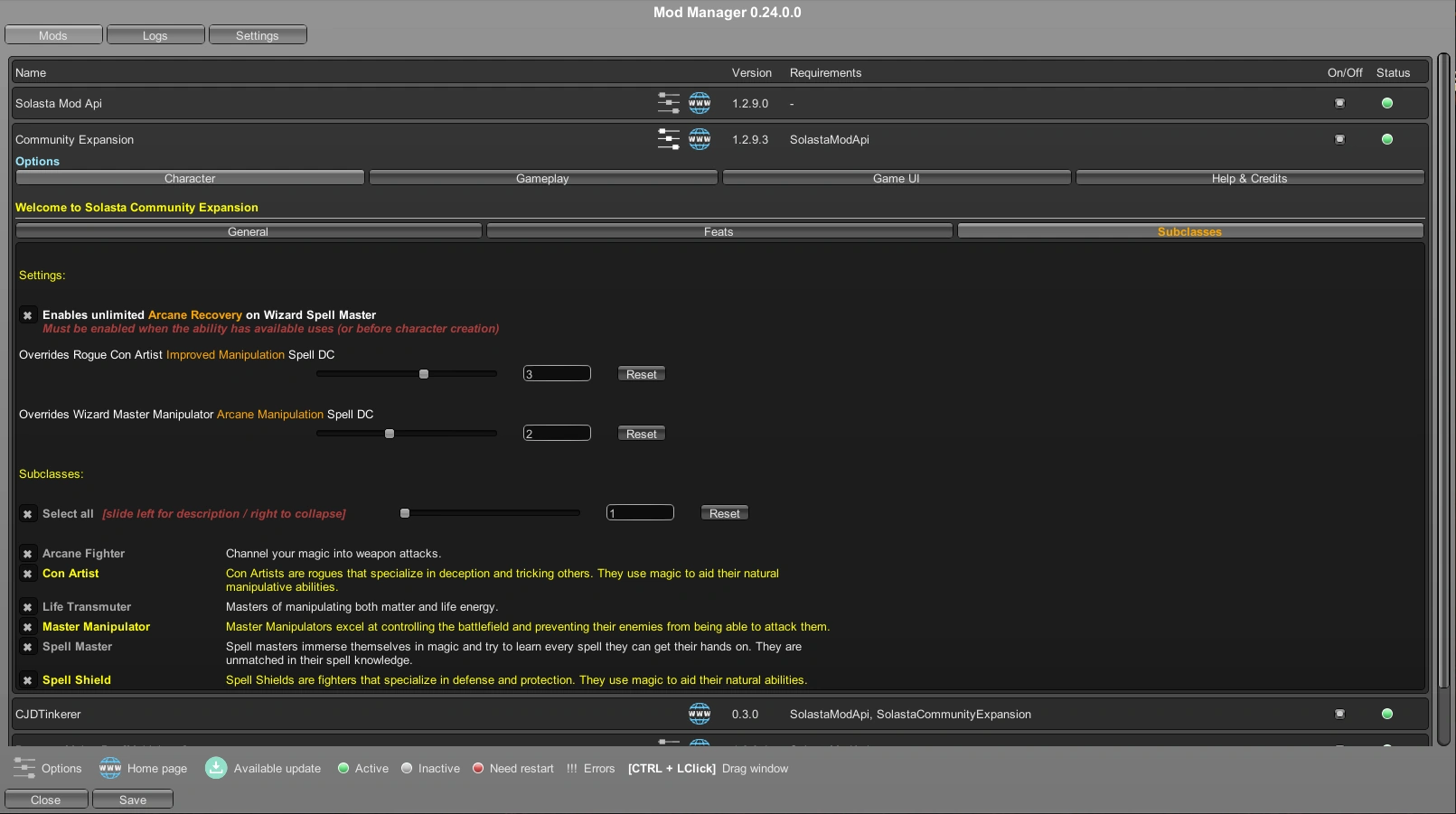The height and width of the screenshot is (814, 1456).
Task: Focus Arcane Manipulation Spell DC value field
Action: tap(557, 433)
